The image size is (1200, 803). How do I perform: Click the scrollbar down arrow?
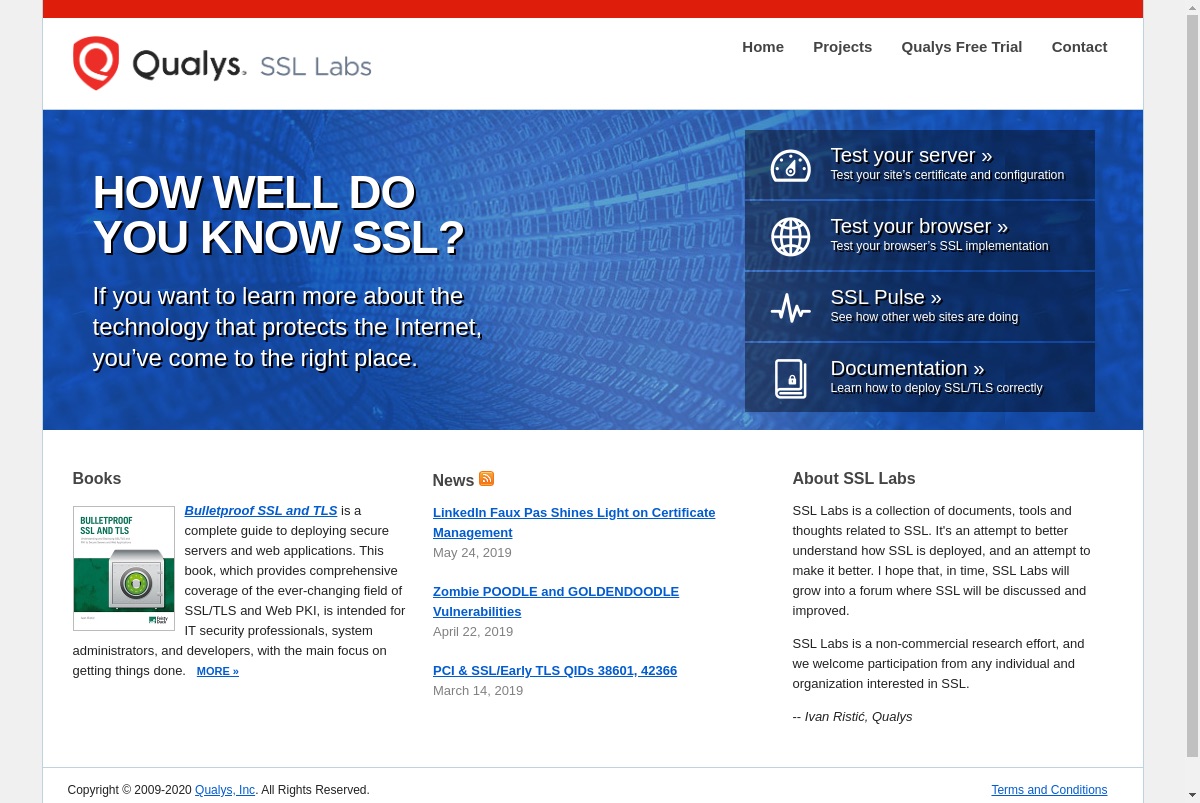click(1192, 795)
